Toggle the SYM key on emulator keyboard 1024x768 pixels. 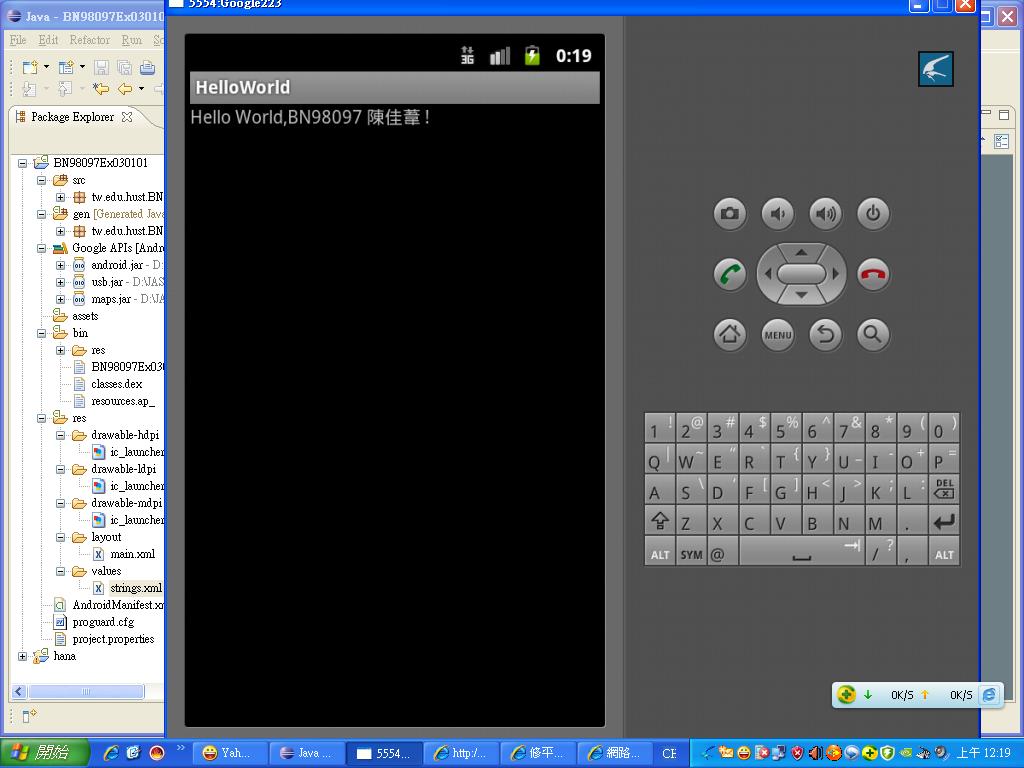coord(691,553)
